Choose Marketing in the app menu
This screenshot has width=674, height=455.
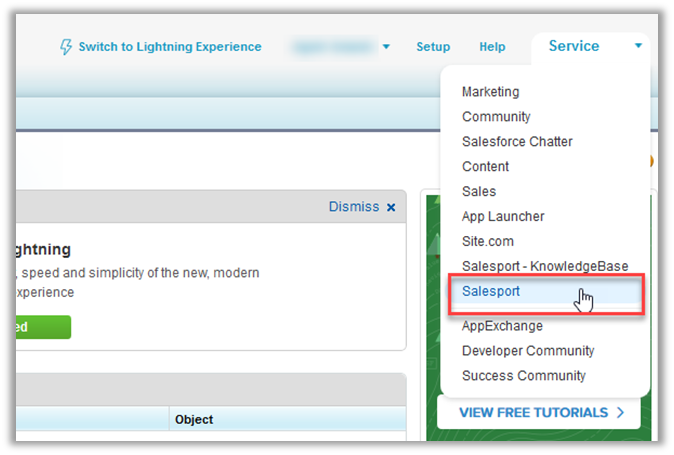pyautogui.click(x=490, y=92)
